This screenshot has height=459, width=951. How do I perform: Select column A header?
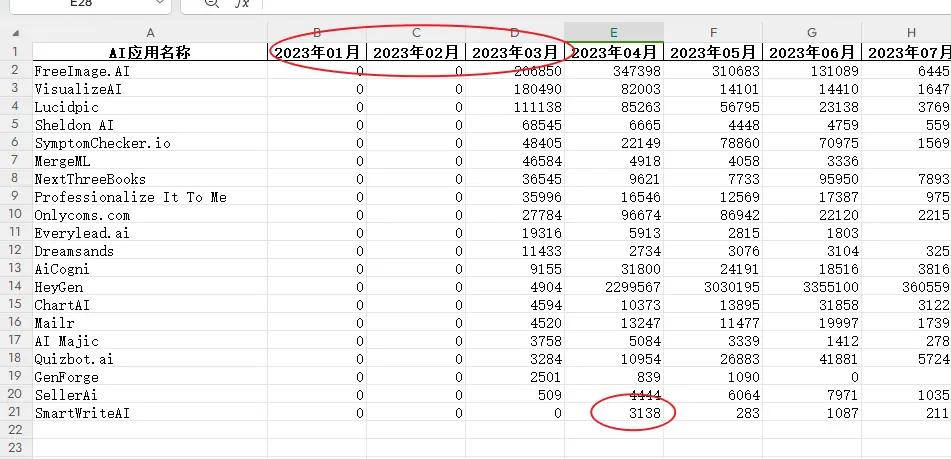pos(150,33)
